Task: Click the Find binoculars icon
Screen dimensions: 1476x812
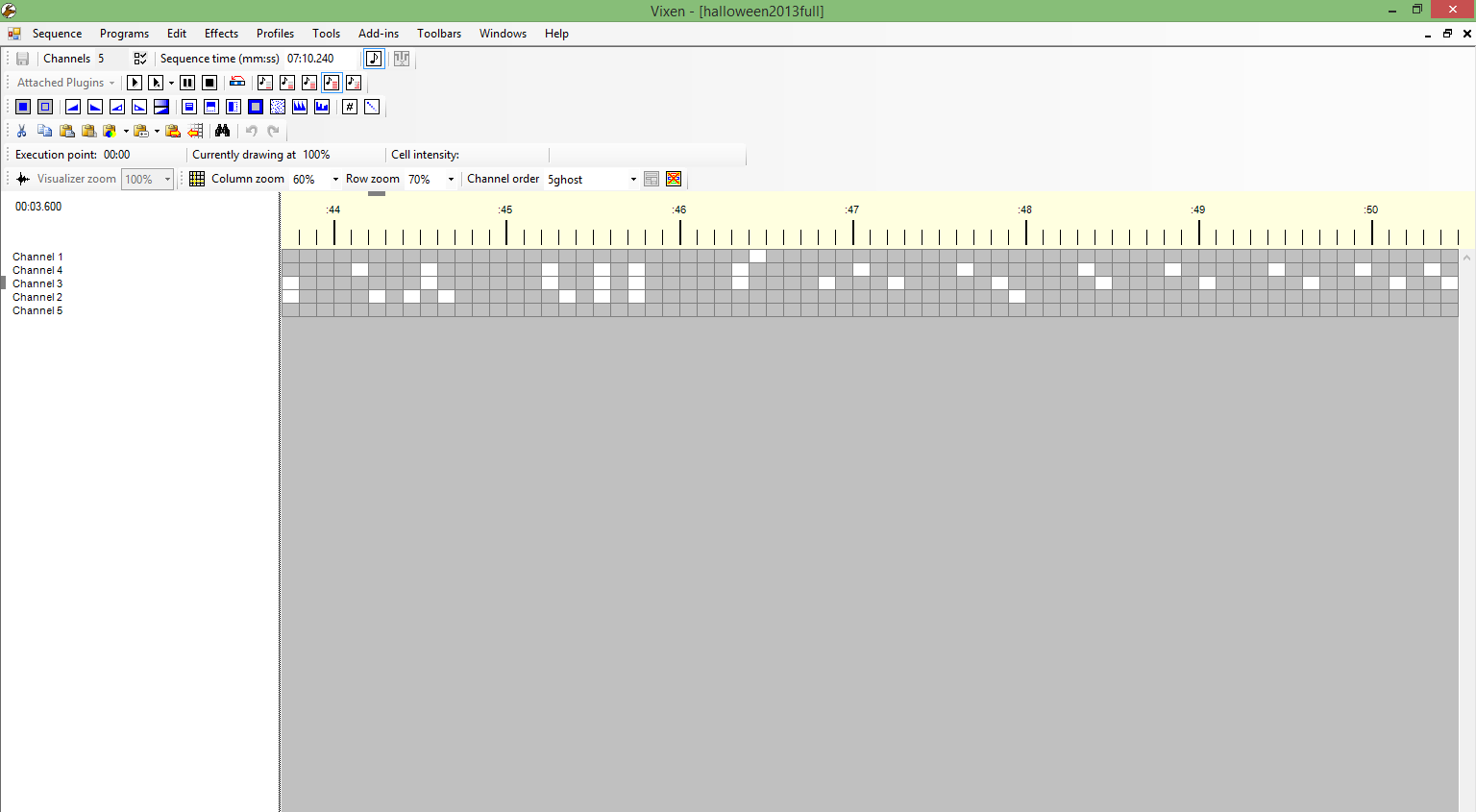Action: point(222,131)
